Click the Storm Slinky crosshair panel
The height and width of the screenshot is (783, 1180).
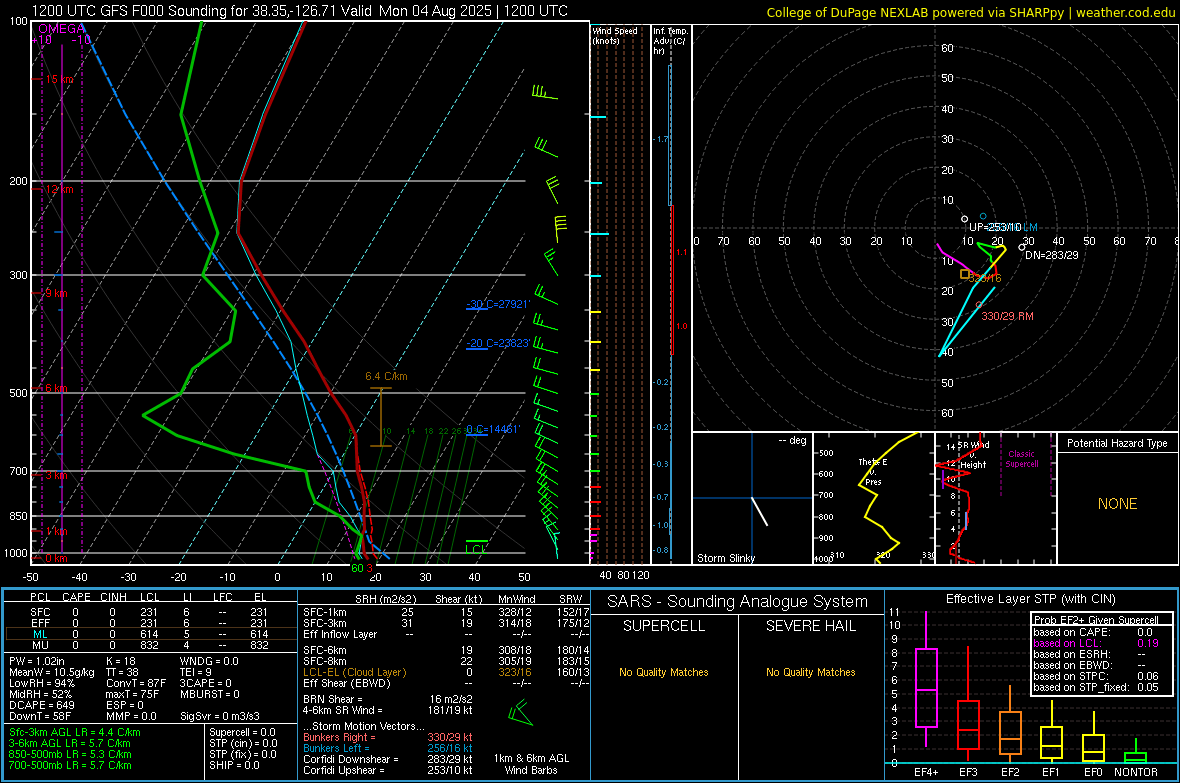(752, 498)
